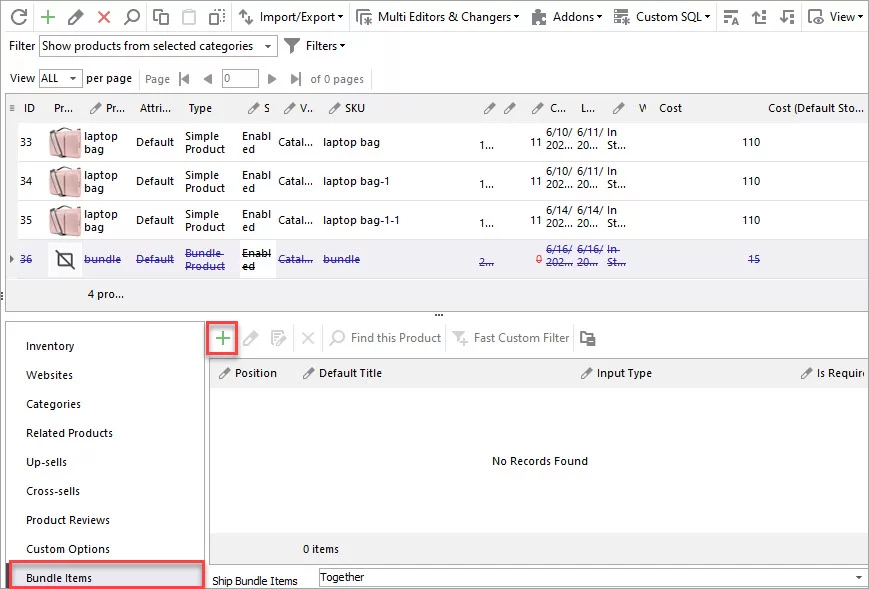The width and height of the screenshot is (869, 589).
Task: Click the edit note icon next to the bundle pencil
Action: pyautogui.click(x=279, y=338)
